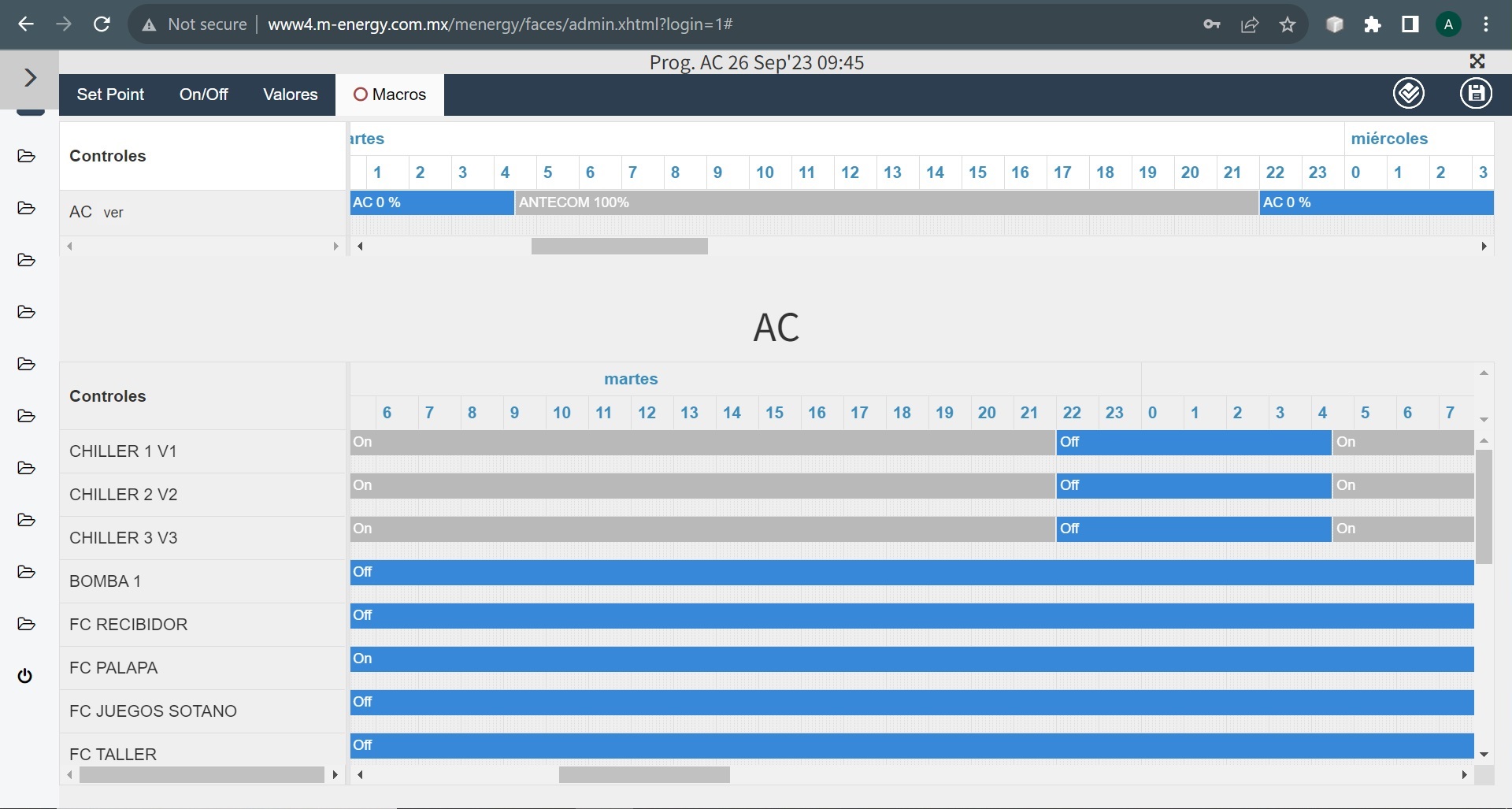Image resolution: width=1512 pixels, height=809 pixels.
Task: Toggle FC PALAPA On schedule bar
Action: (911, 659)
